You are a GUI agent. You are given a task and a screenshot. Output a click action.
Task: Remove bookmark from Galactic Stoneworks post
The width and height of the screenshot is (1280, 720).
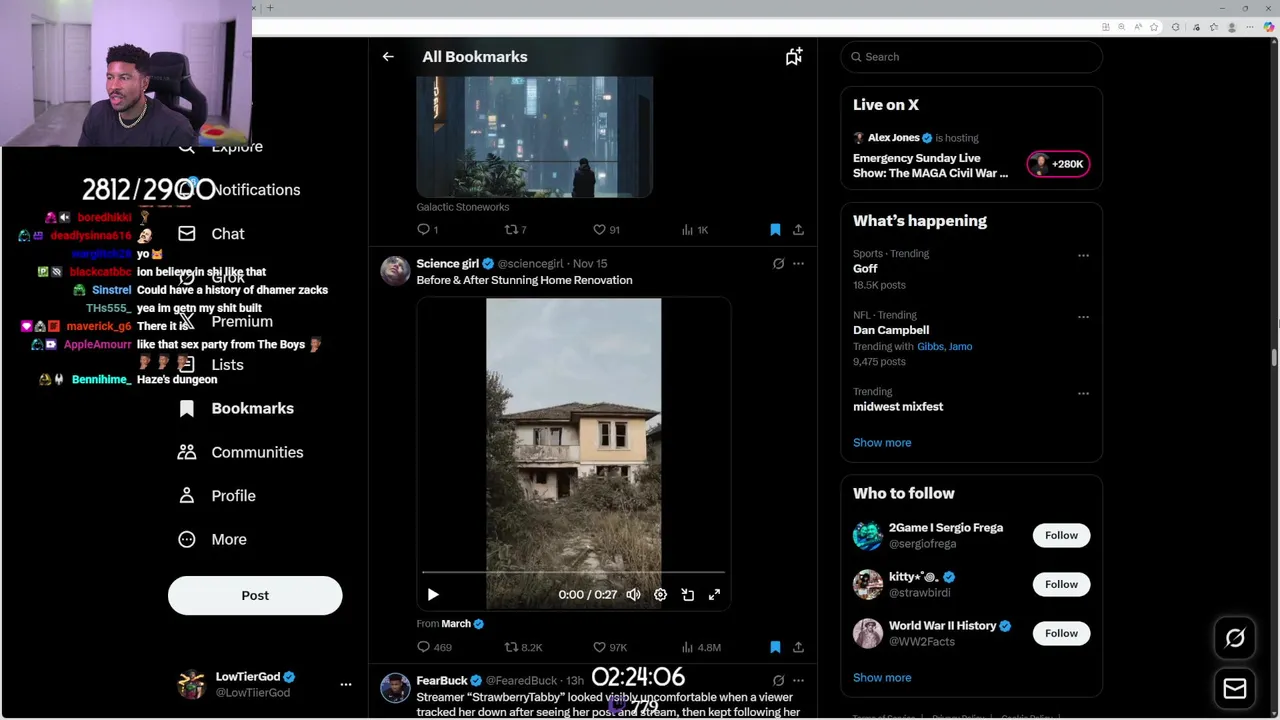tap(775, 230)
